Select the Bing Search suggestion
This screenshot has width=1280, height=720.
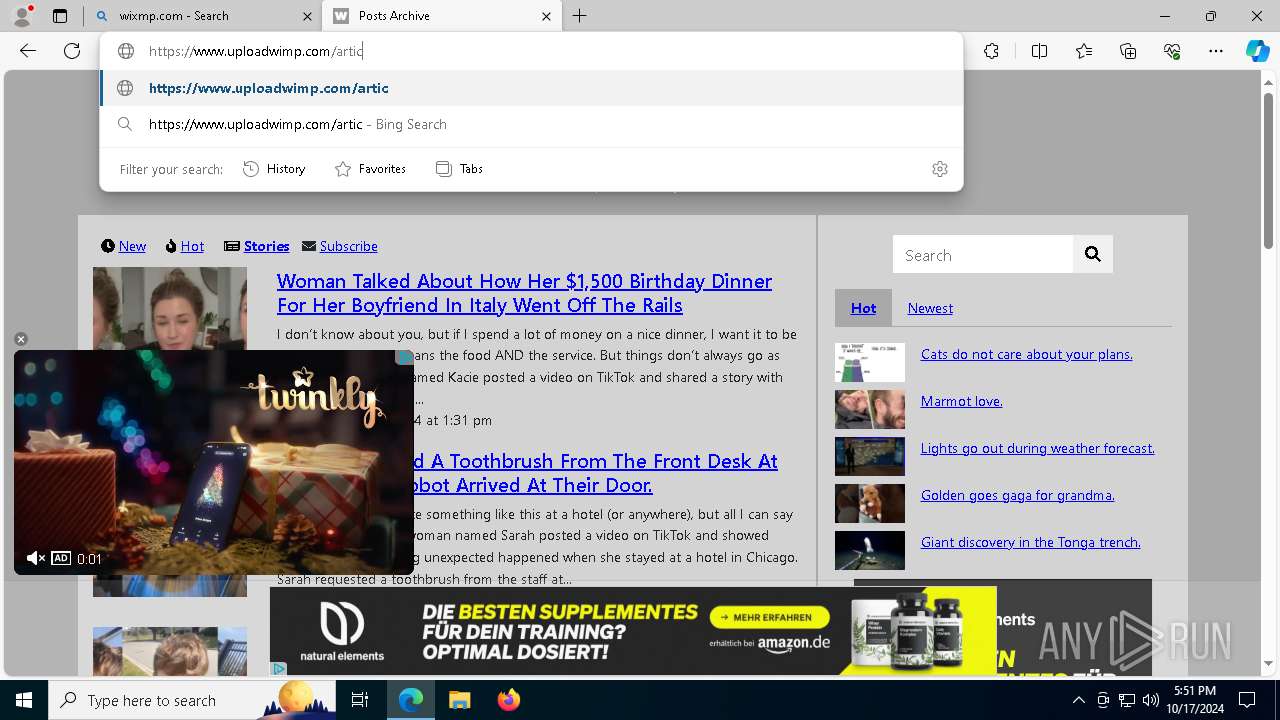[x=531, y=124]
